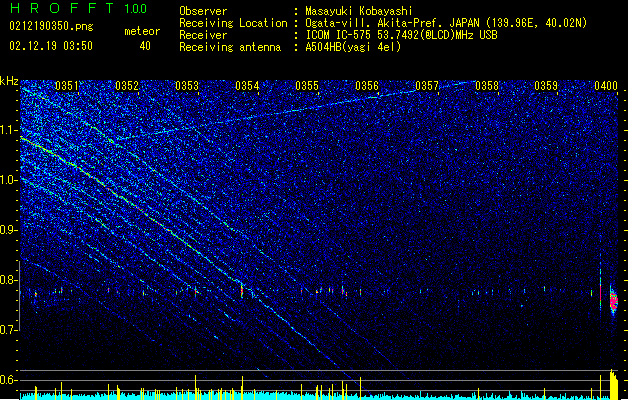Click the meteor label
This screenshot has height=400, width=629.
click(142, 31)
